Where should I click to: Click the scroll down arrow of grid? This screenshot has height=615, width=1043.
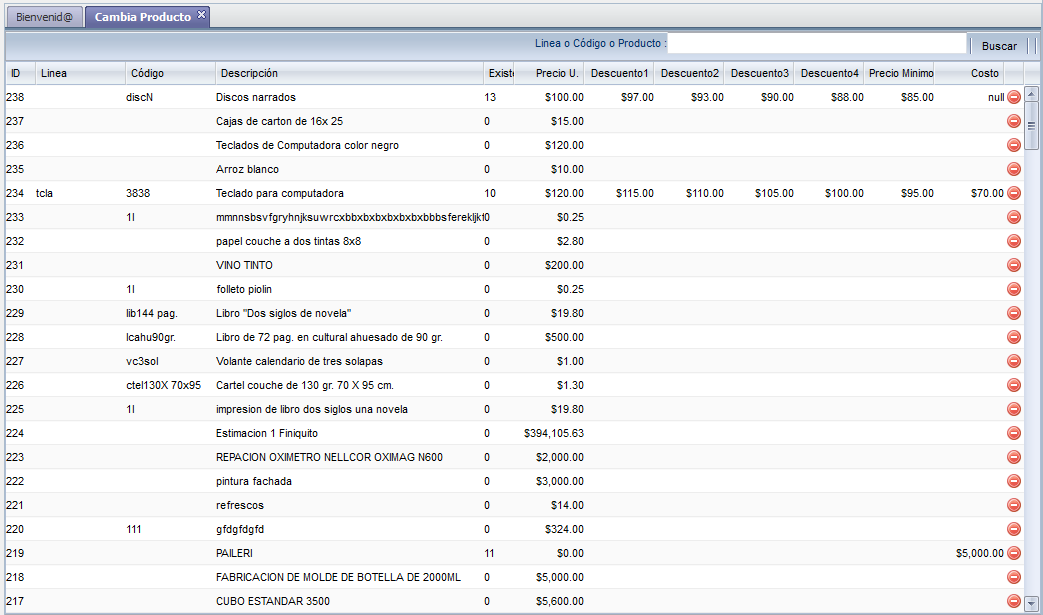coord(1032,601)
